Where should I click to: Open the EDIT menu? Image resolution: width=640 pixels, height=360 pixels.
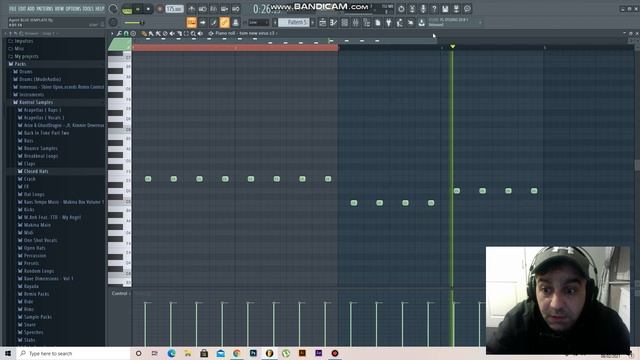22,9
